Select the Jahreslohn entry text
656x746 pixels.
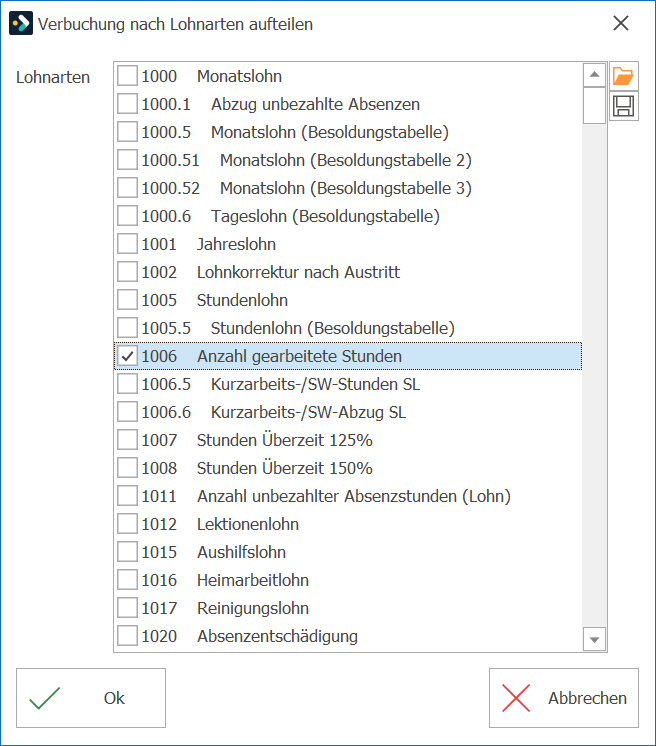click(236, 244)
